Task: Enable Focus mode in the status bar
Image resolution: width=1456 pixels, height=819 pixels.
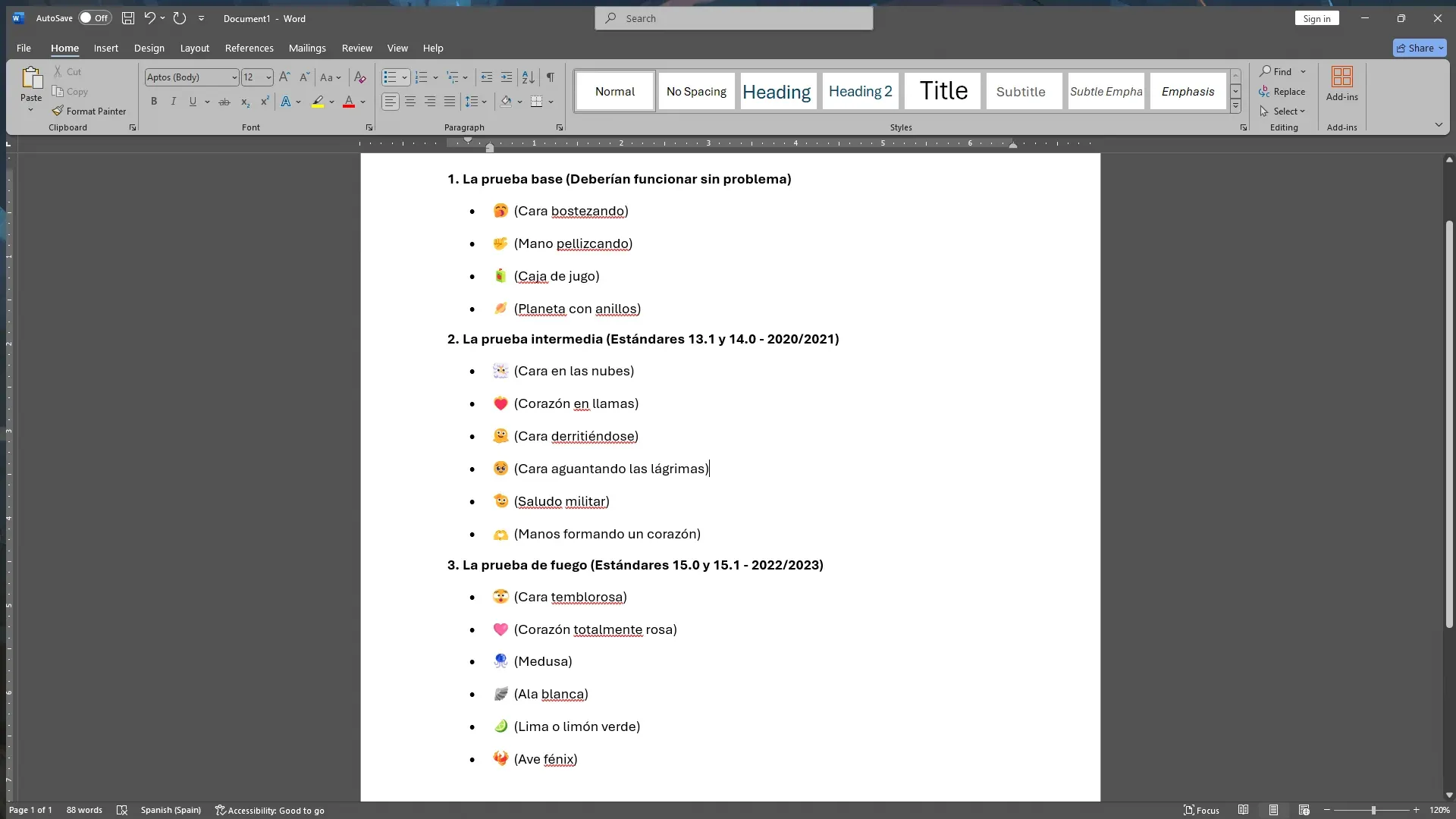Action: (x=1202, y=810)
